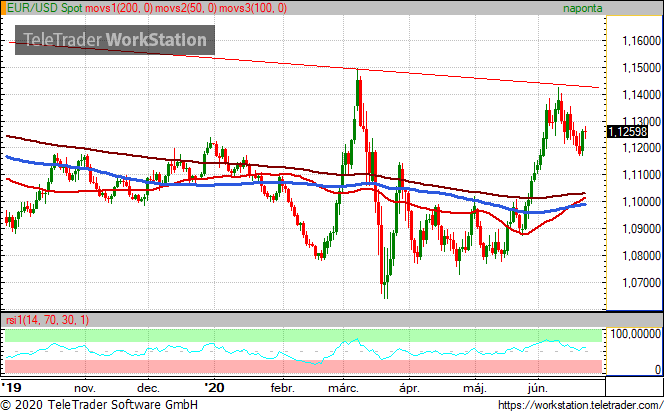Click the 1,14000 price axis label
The image size is (664, 413).
click(641, 94)
